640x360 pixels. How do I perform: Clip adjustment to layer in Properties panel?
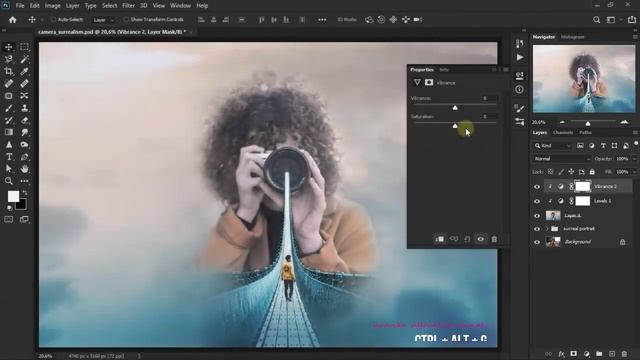click(x=440, y=239)
